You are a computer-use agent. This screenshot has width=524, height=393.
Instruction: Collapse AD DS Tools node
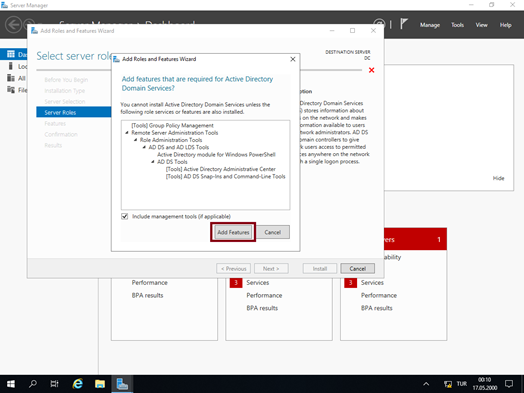pos(153,162)
